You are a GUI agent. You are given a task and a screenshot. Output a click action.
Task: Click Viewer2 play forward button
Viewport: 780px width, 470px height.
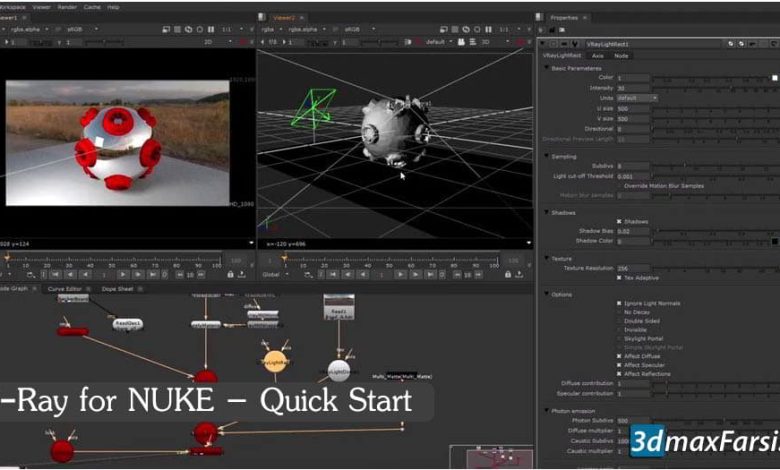point(400,275)
